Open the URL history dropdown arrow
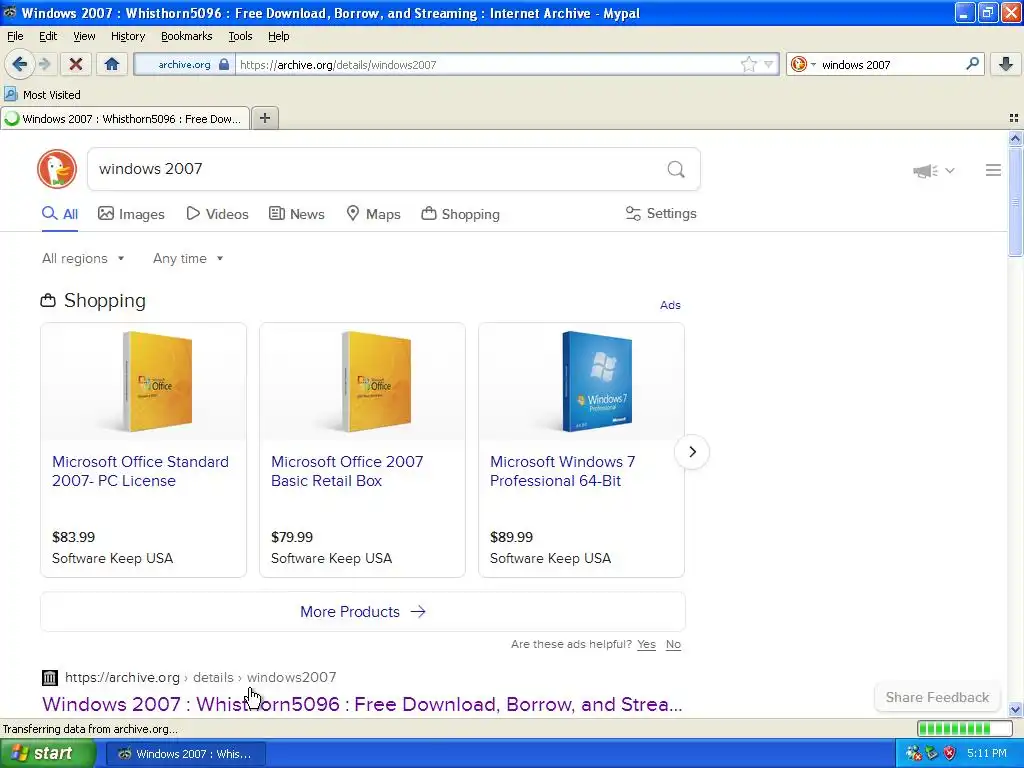Image resolution: width=1024 pixels, height=768 pixels. tap(768, 64)
